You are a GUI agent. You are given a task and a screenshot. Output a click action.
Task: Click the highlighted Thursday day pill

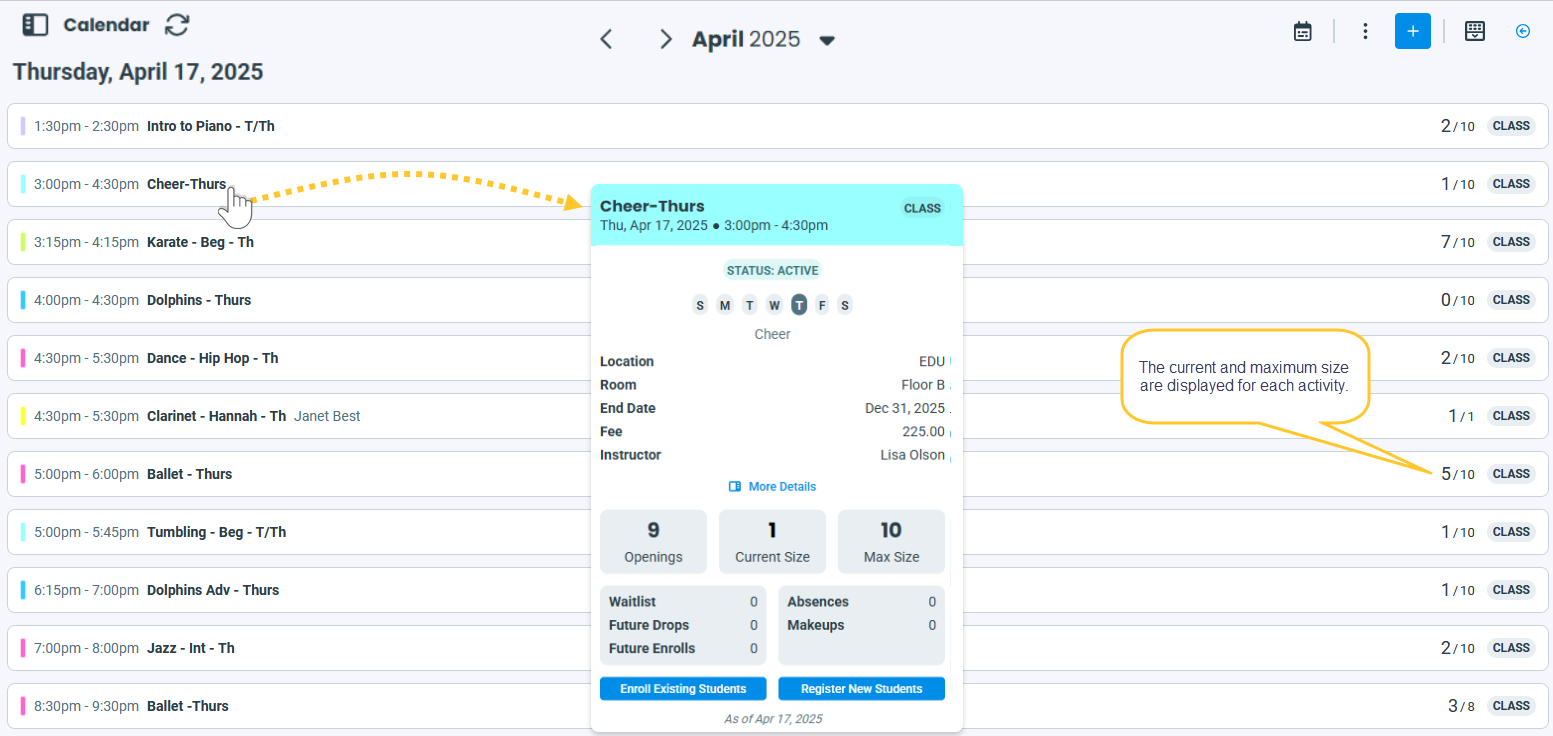coord(799,305)
